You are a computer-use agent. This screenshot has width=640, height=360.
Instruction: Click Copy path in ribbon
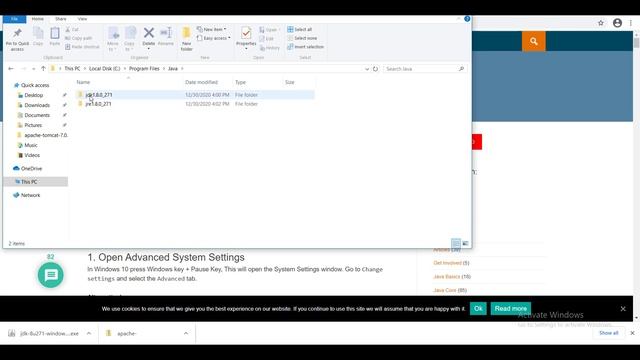[x=79, y=38]
